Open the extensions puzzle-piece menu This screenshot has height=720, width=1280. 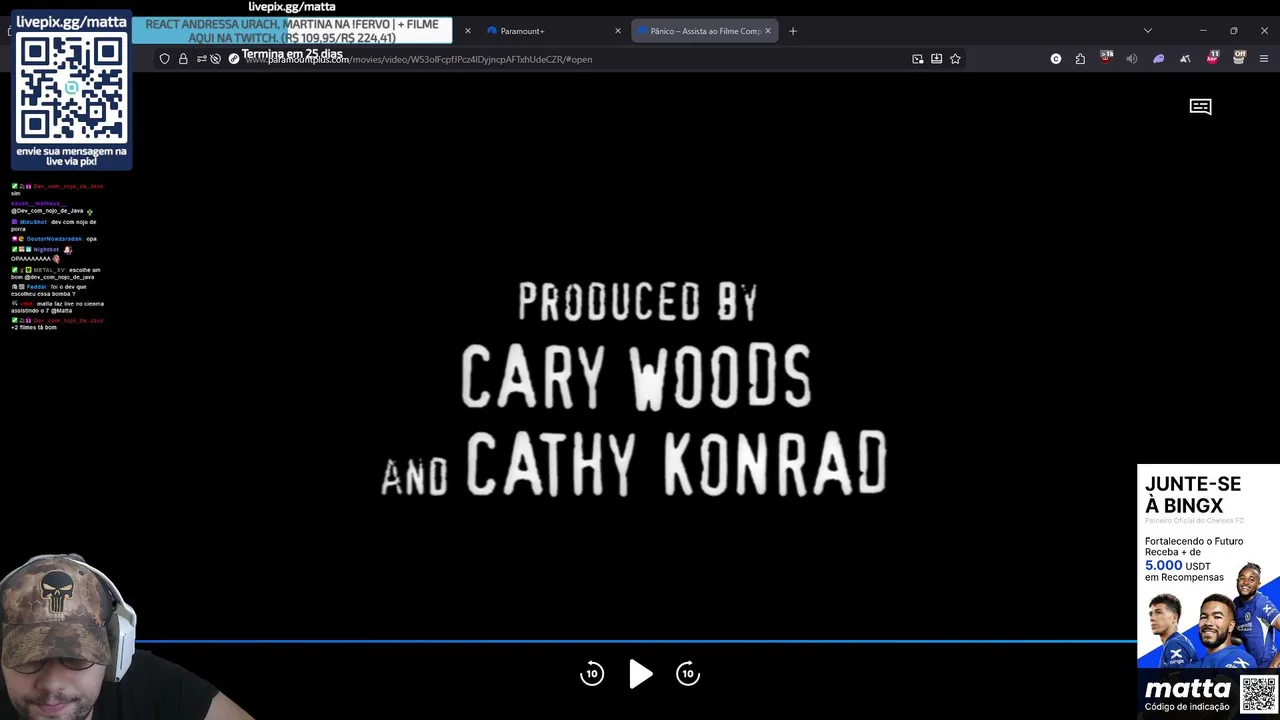click(1080, 59)
